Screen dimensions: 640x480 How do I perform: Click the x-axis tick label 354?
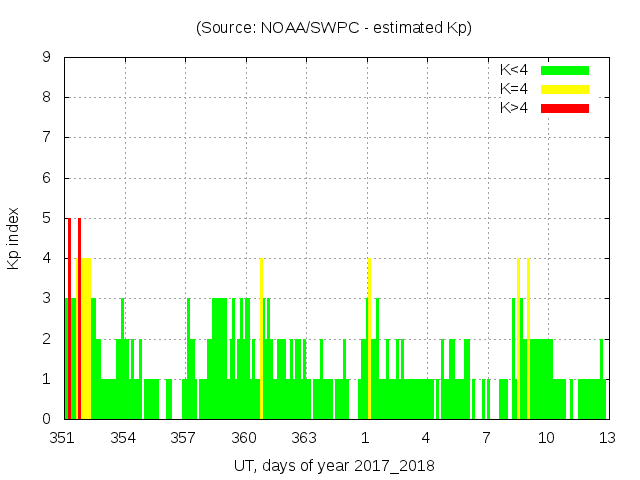point(123,438)
